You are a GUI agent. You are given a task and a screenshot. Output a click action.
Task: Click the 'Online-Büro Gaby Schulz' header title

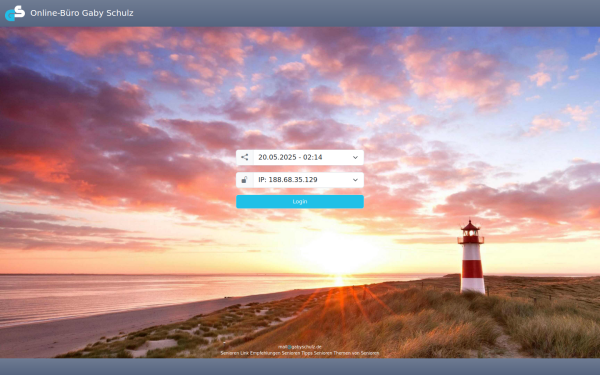coord(82,13)
